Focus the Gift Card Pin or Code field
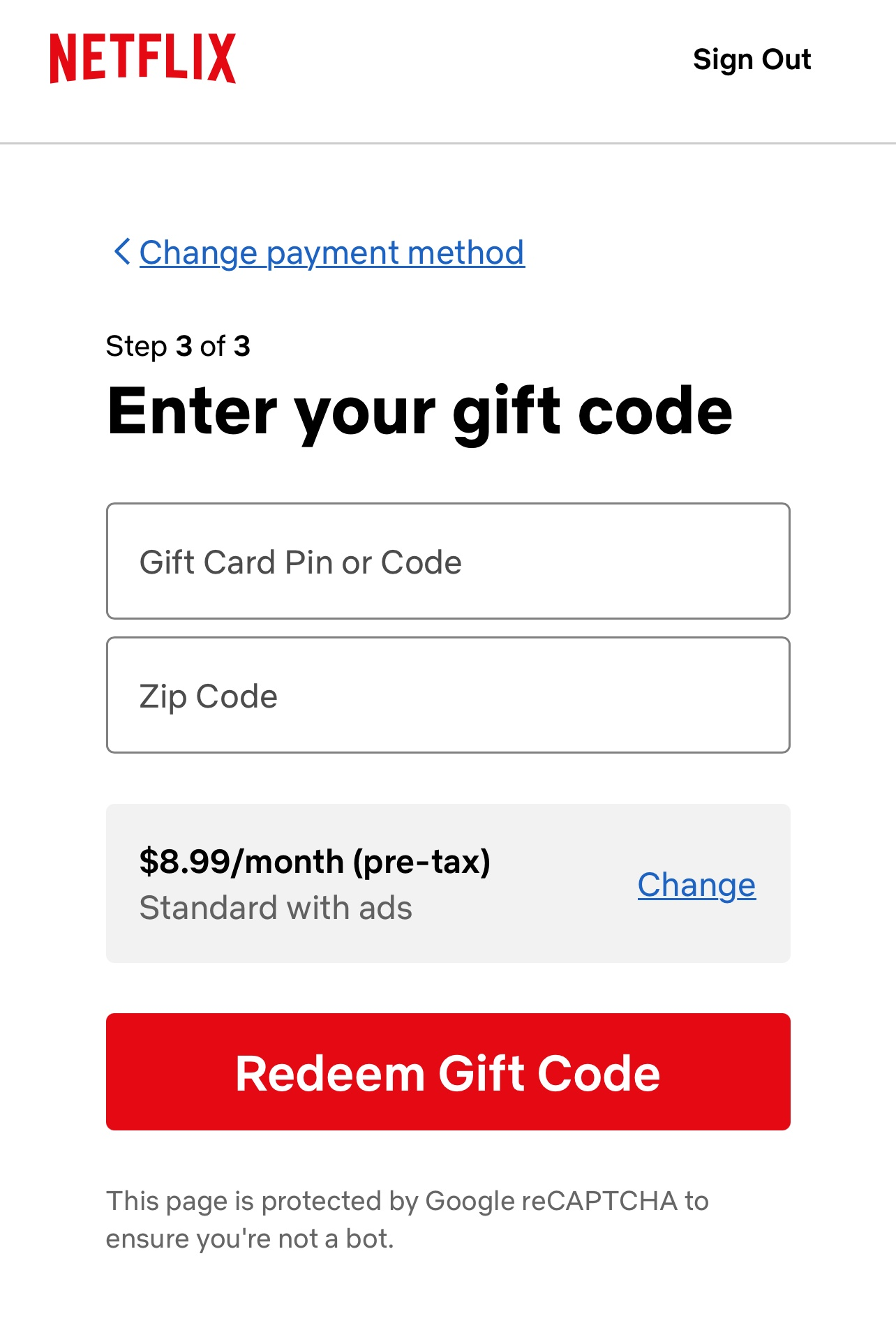Viewport: 896px width, 1323px height. click(x=448, y=561)
